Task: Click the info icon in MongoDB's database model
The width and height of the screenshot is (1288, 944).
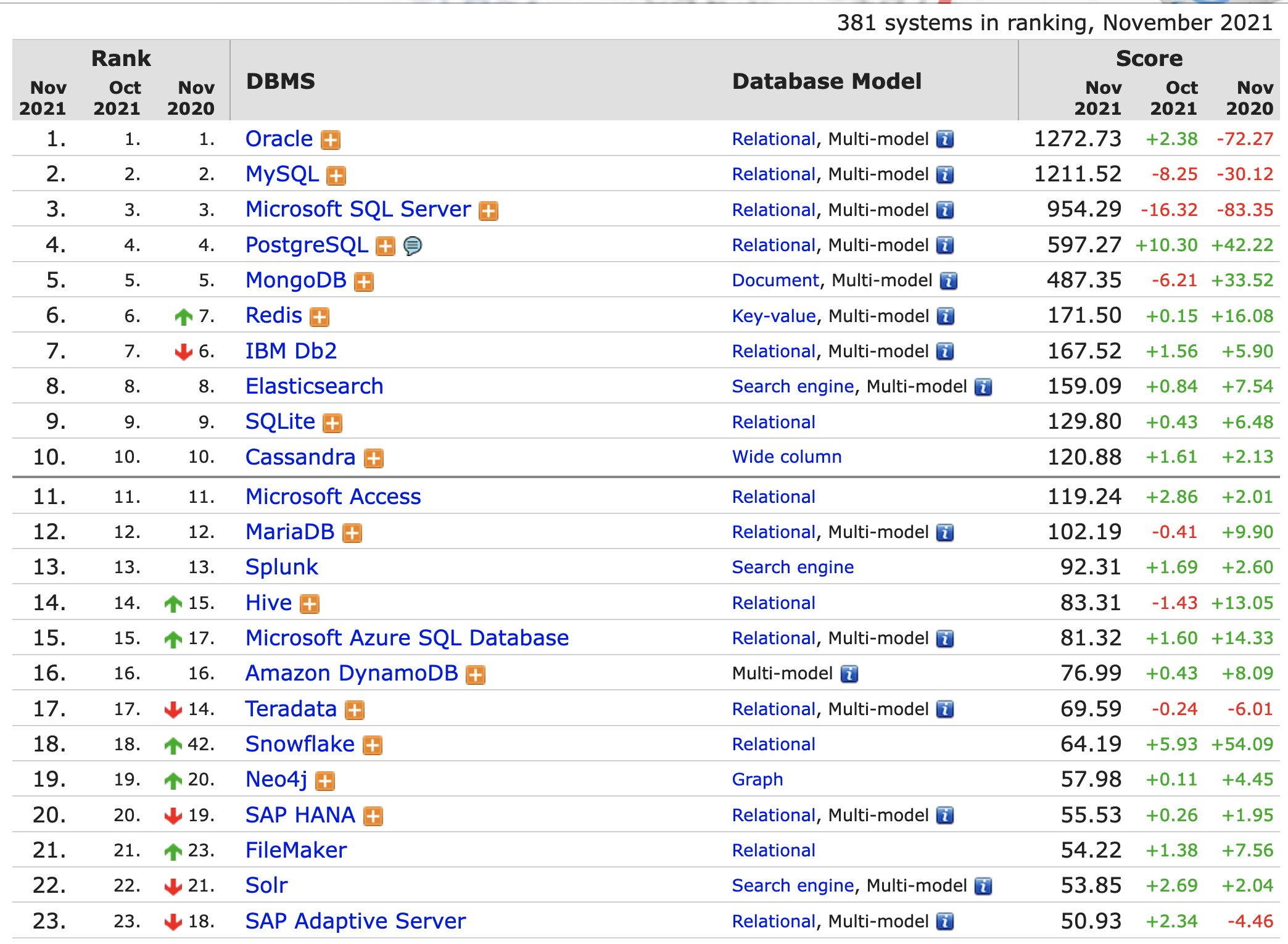Action: tap(949, 281)
